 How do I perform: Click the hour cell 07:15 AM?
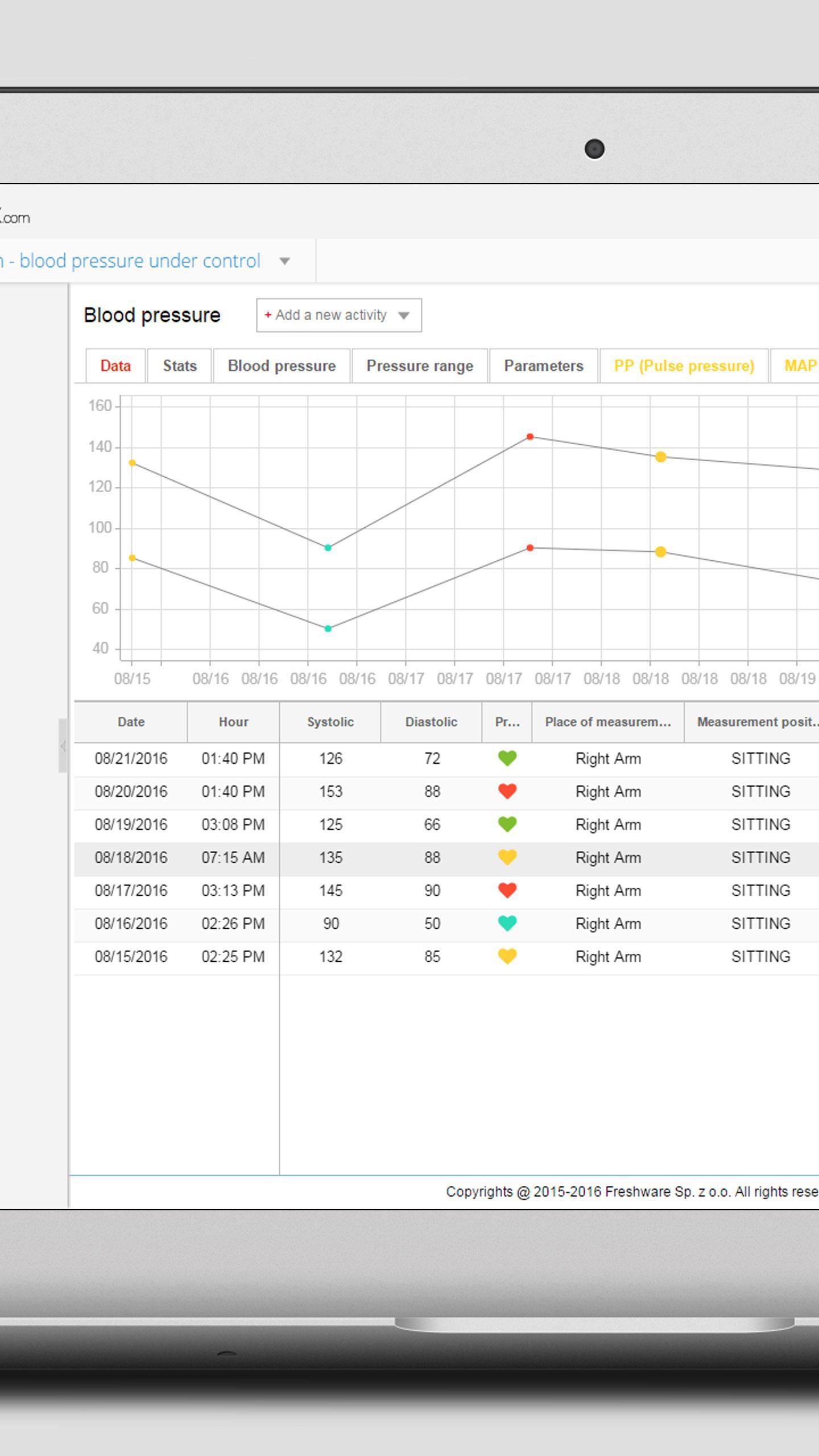[233, 858]
